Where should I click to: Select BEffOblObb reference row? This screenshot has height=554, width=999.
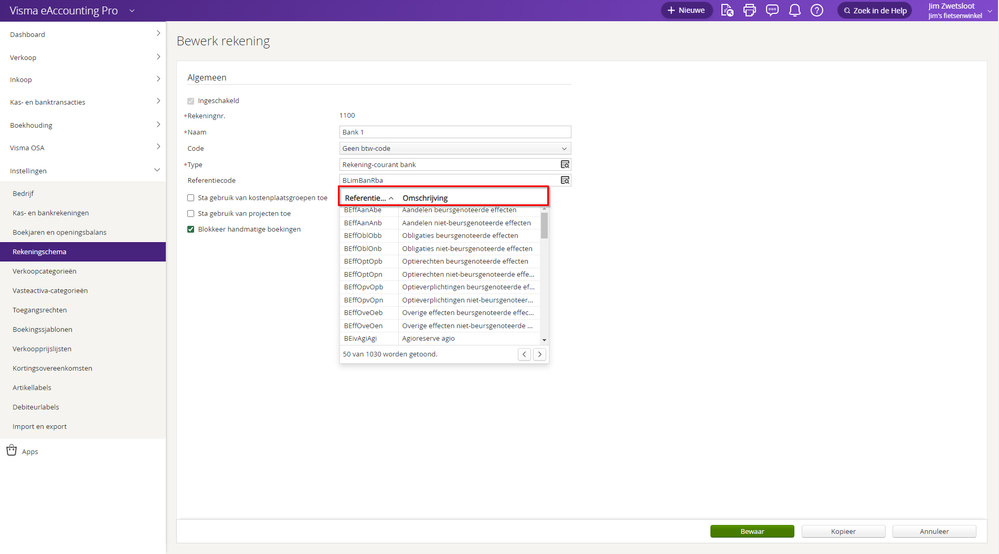tap(440, 236)
